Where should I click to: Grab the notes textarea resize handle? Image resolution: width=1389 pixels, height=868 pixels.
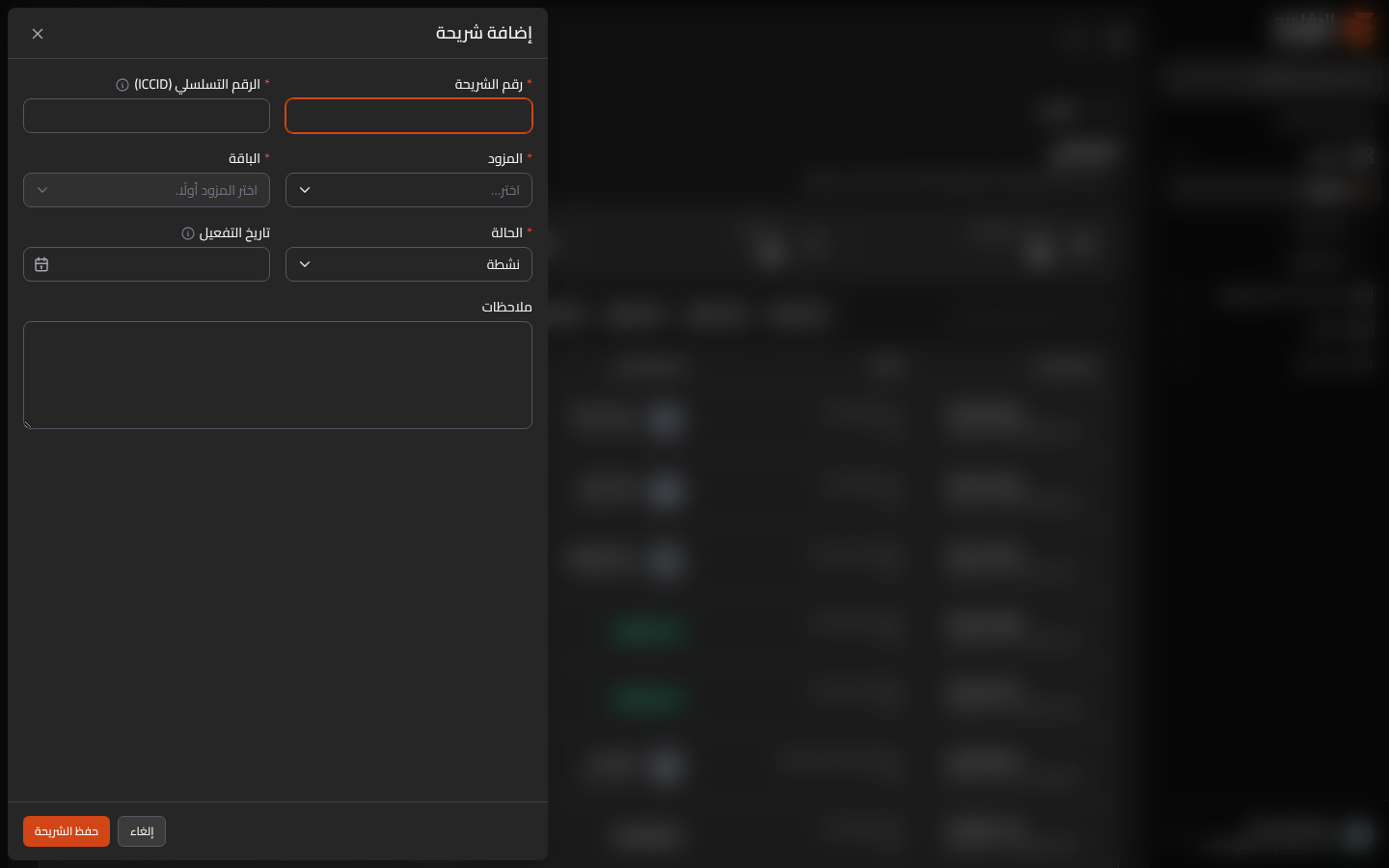28,424
